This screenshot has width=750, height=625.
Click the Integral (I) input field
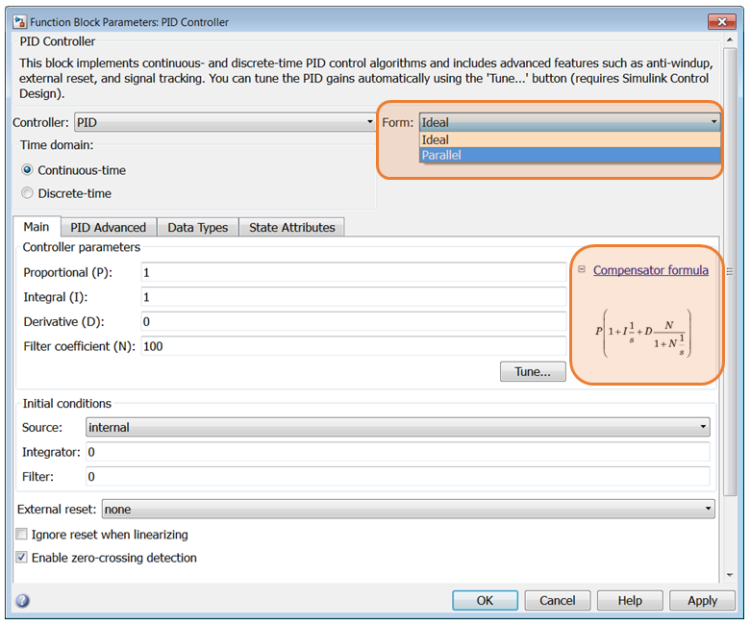coord(353,297)
